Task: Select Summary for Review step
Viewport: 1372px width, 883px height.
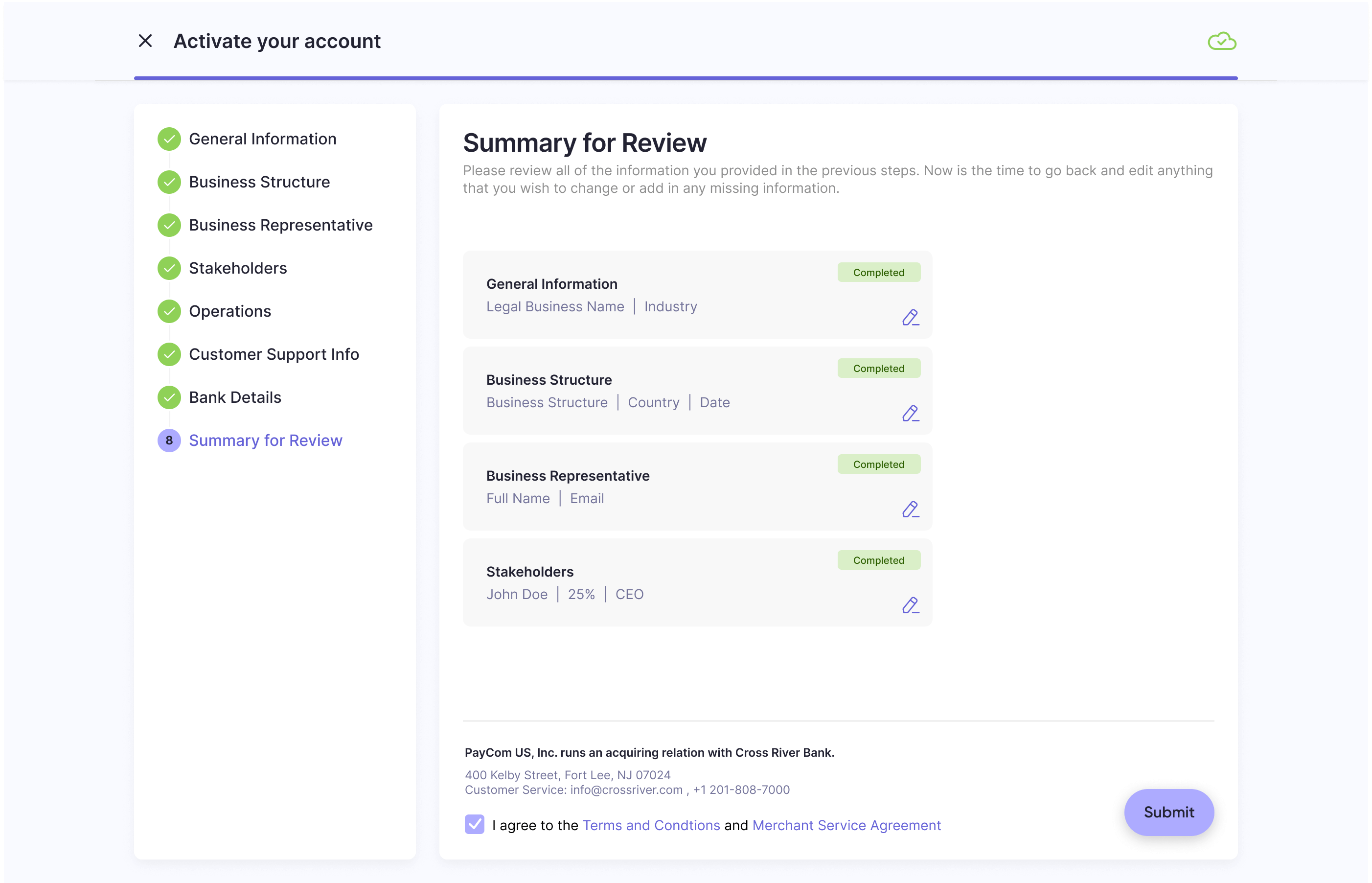Action: coord(265,441)
